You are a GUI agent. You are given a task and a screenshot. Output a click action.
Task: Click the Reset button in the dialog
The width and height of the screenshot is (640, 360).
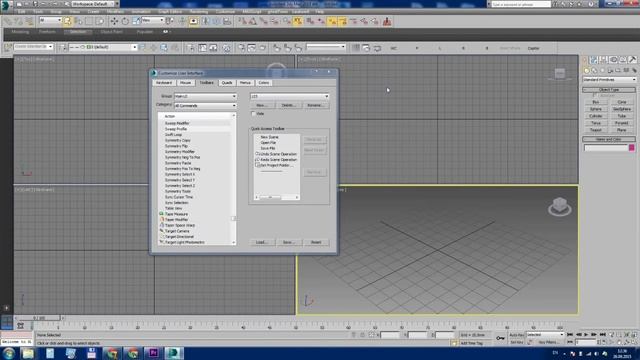[x=316, y=242]
